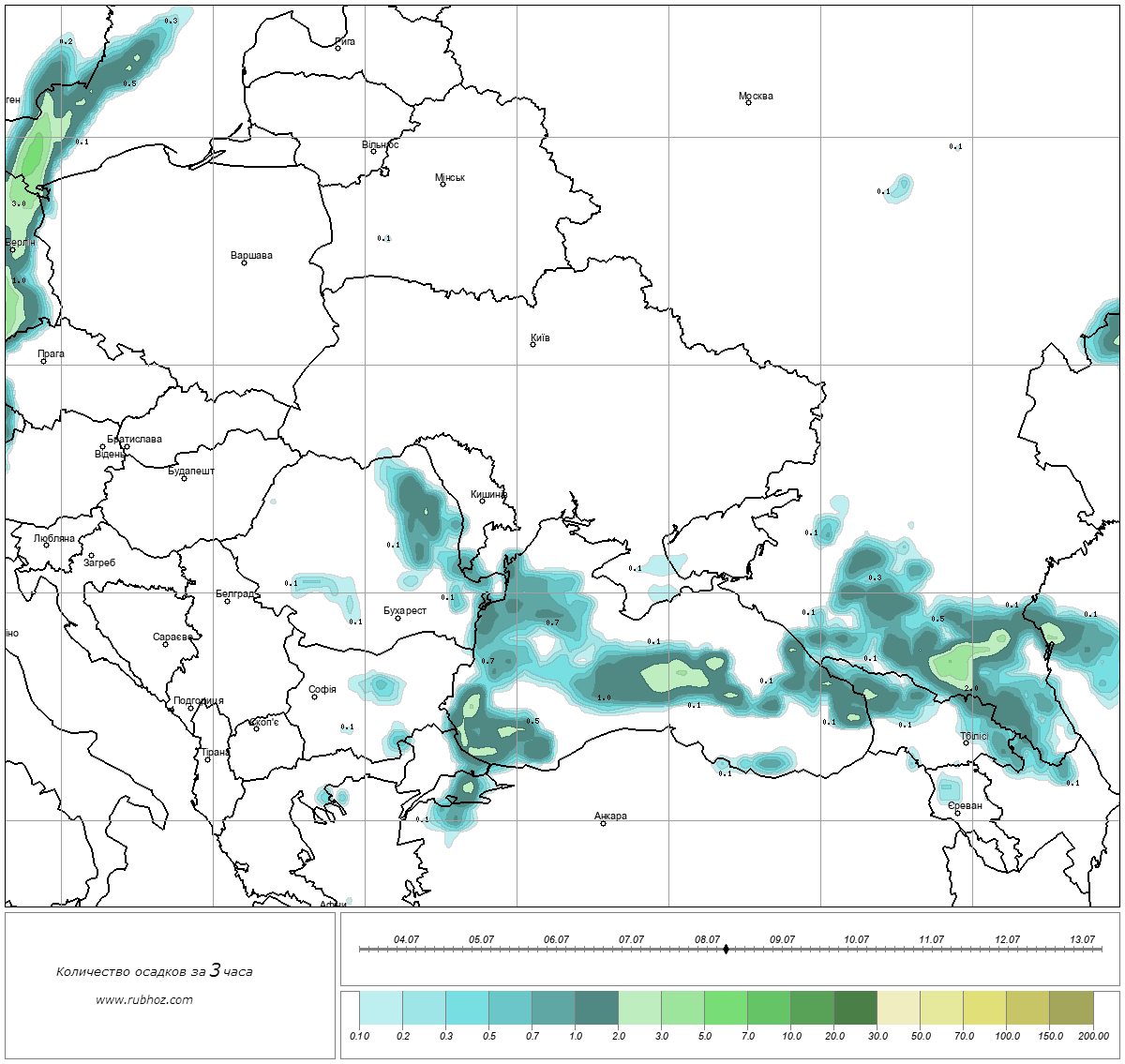
Task: Click the Варшава city marker
Action: pyautogui.click(x=244, y=262)
